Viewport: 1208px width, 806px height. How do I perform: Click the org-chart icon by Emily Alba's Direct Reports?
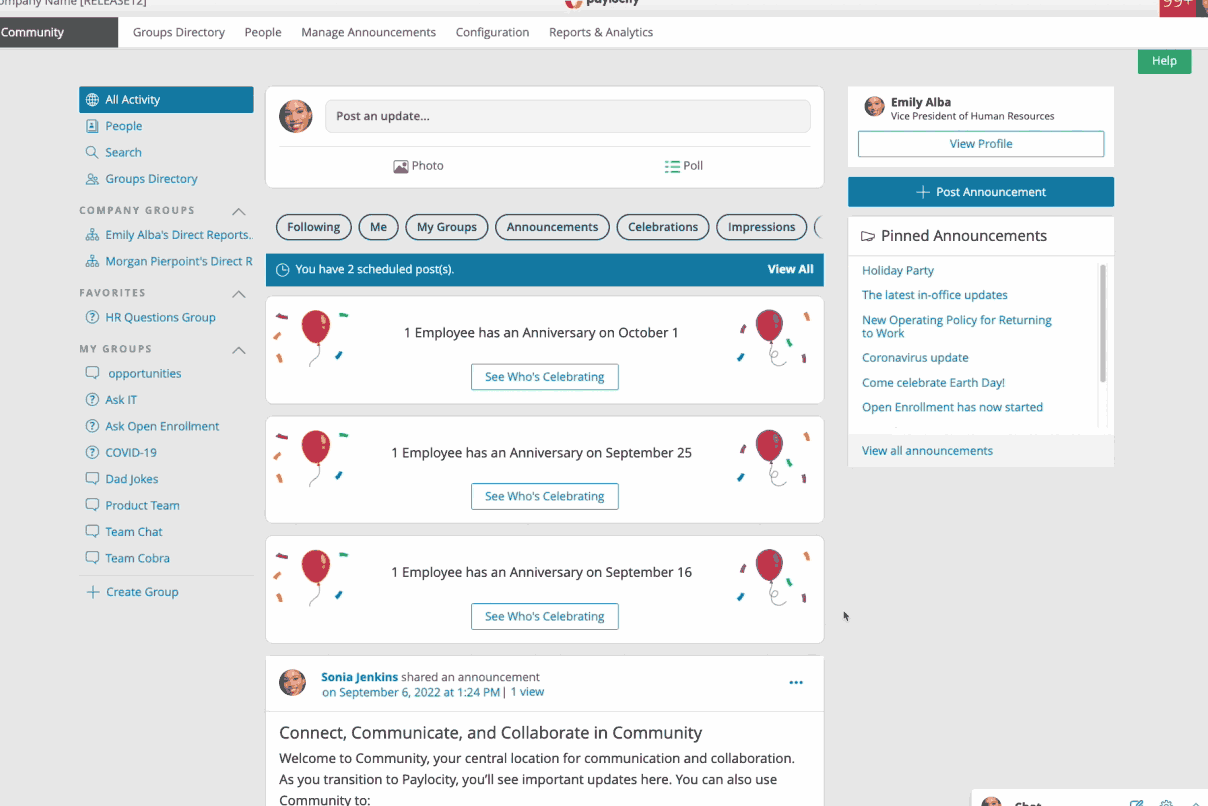click(92, 235)
